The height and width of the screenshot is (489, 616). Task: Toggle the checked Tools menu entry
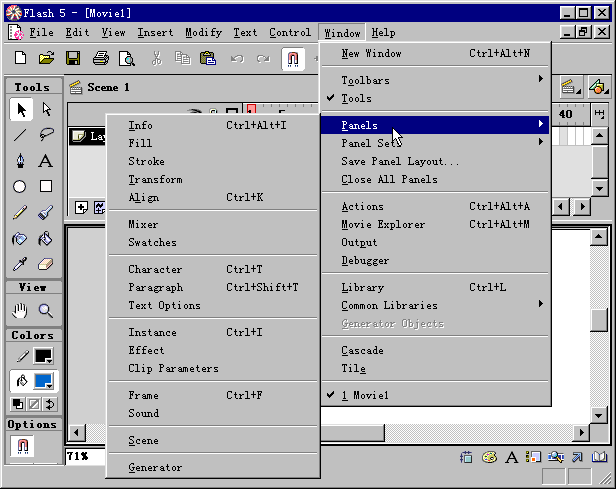(x=434, y=98)
